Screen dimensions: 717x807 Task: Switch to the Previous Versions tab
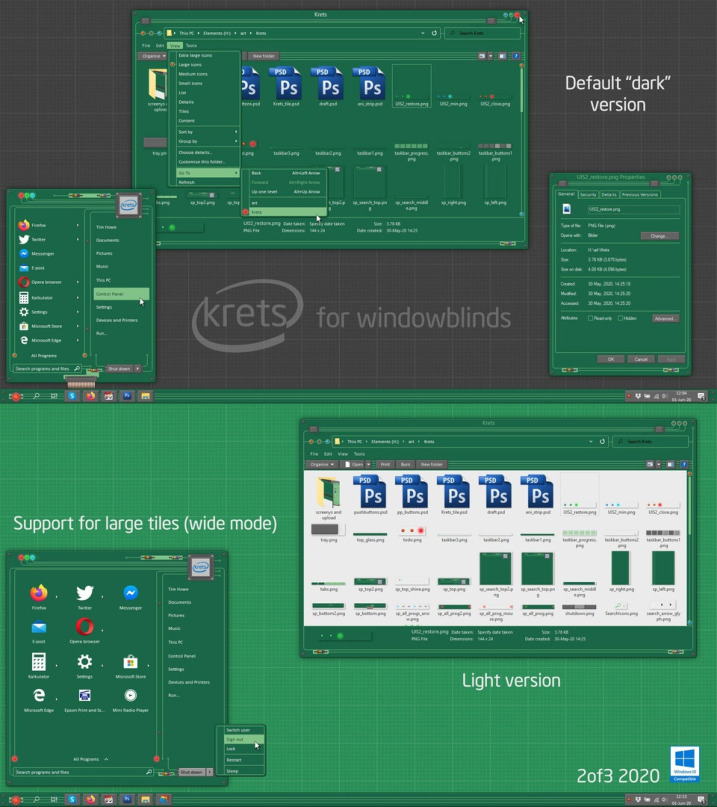(639, 195)
